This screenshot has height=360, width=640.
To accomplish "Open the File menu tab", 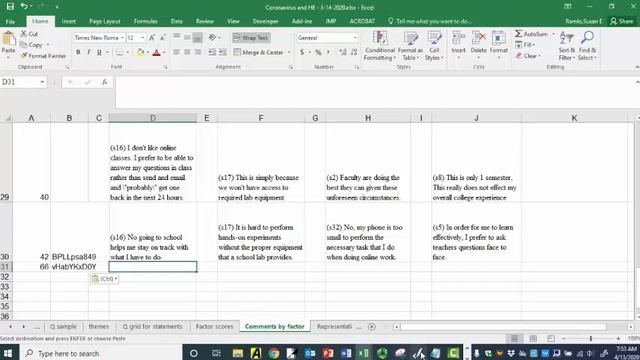I will click(x=10, y=21).
